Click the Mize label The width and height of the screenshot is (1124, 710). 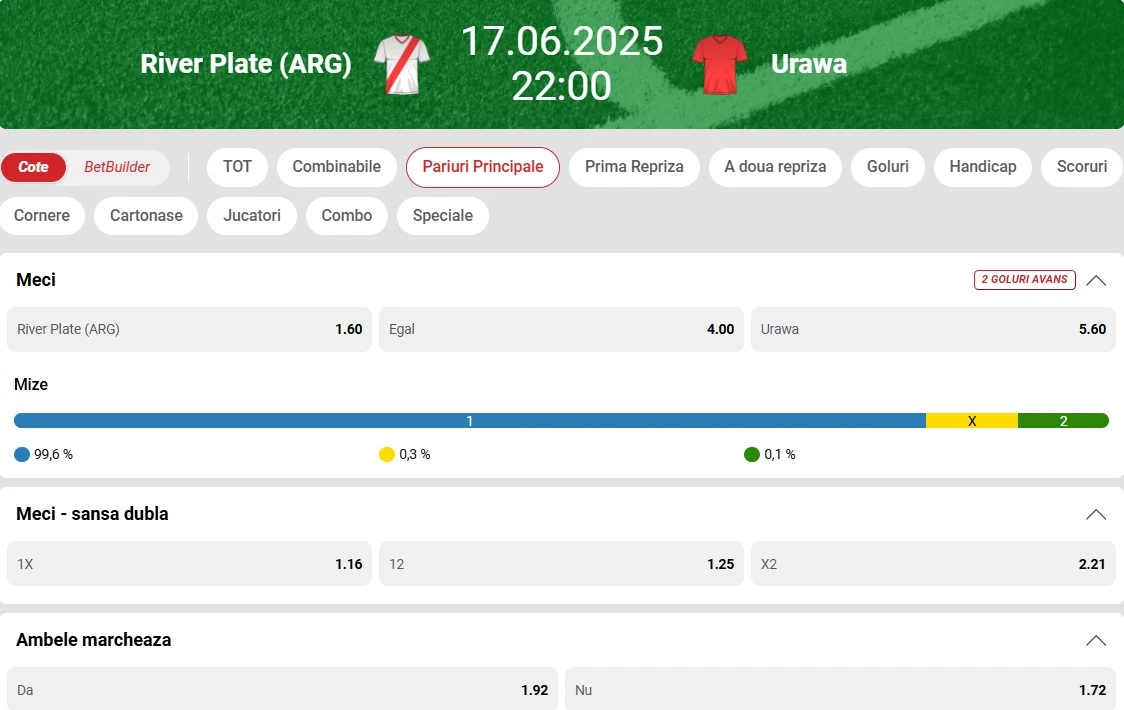pyautogui.click(x=31, y=384)
